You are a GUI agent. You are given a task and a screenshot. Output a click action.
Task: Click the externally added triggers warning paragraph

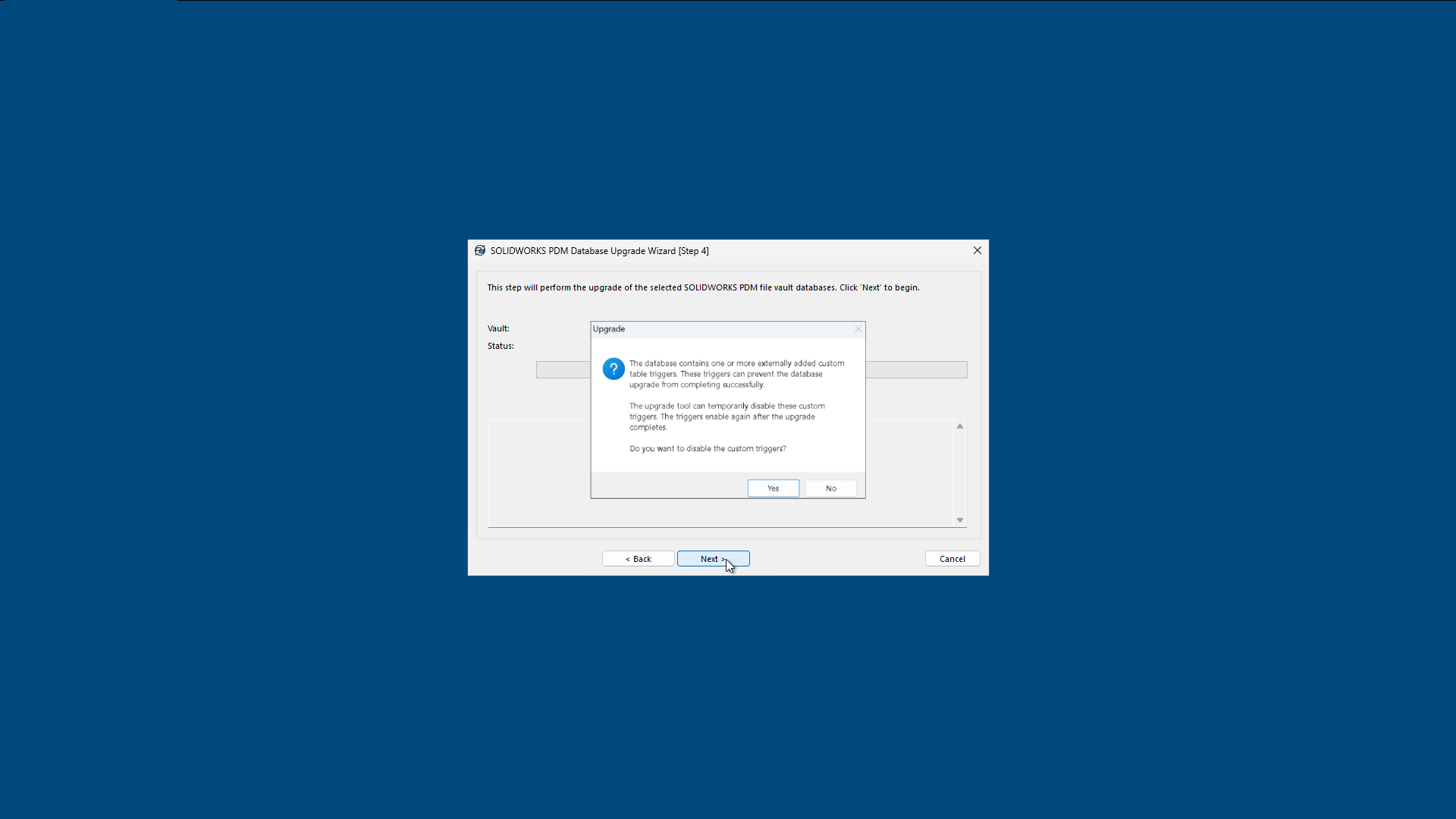[x=736, y=374]
